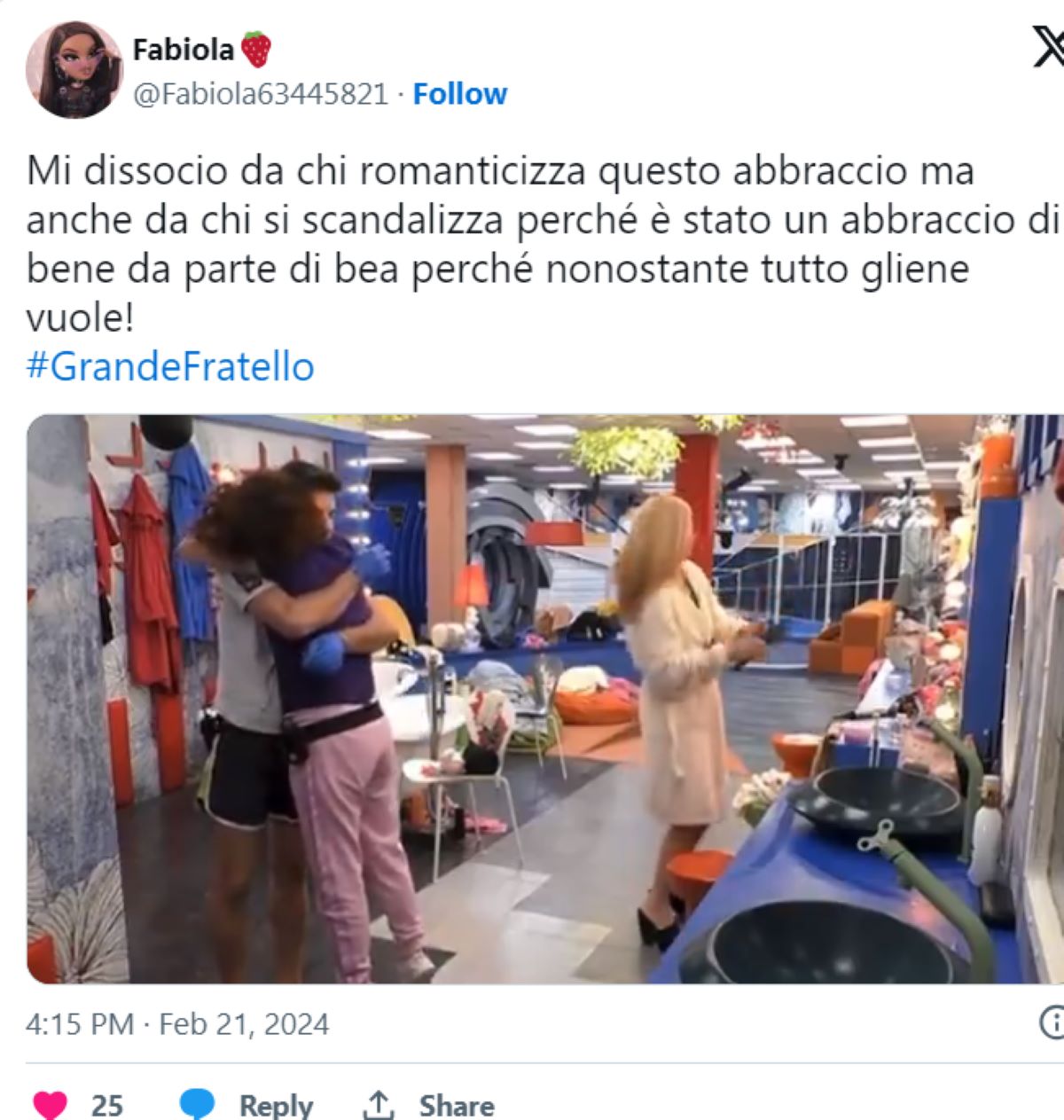Click the Reply label text

pos(276,1105)
